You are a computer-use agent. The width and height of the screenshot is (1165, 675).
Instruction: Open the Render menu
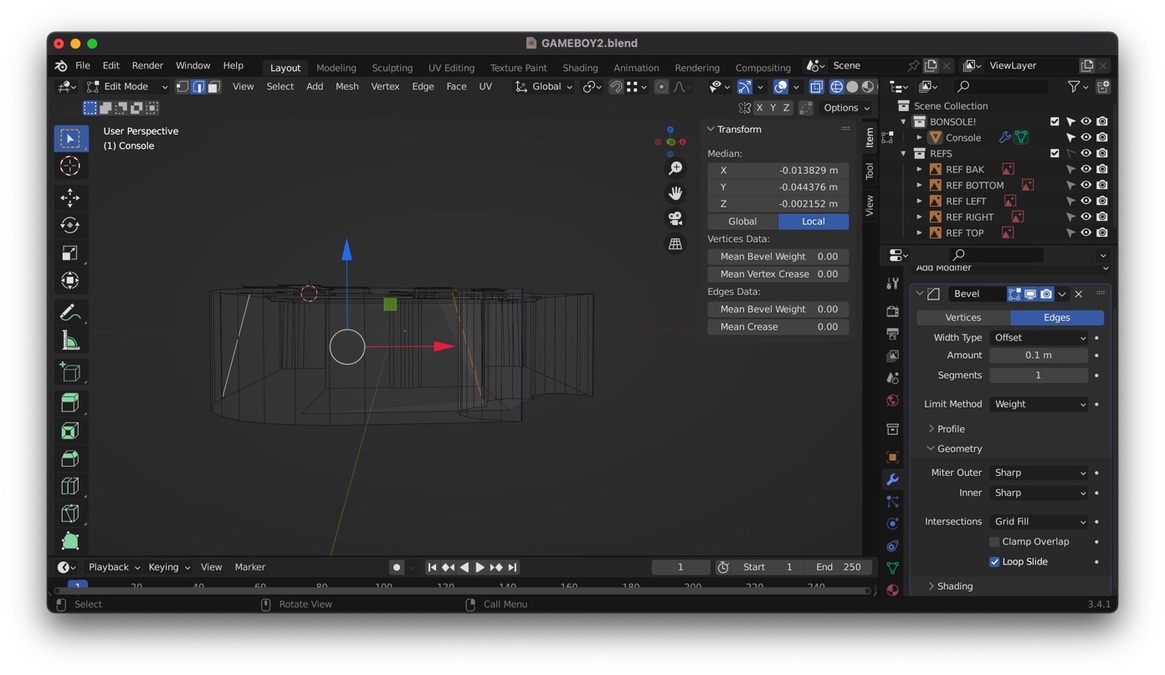pos(147,66)
